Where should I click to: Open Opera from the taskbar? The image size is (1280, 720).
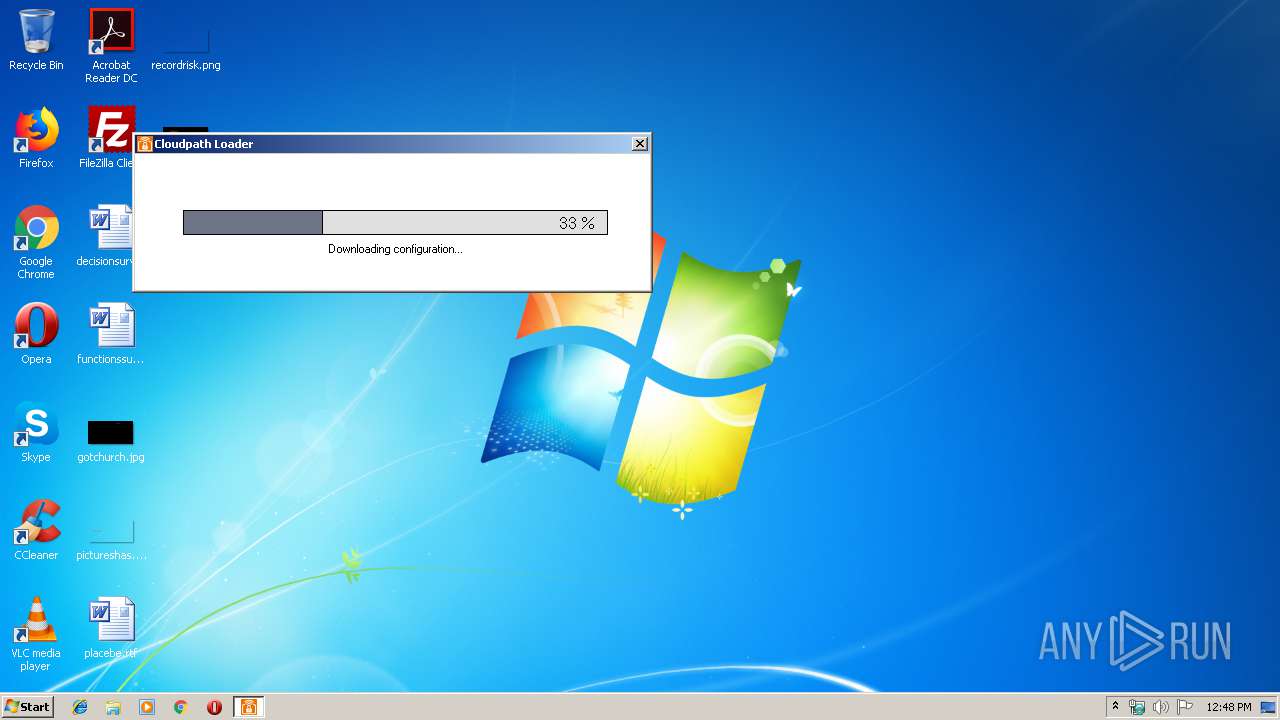click(x=214, y=707)
